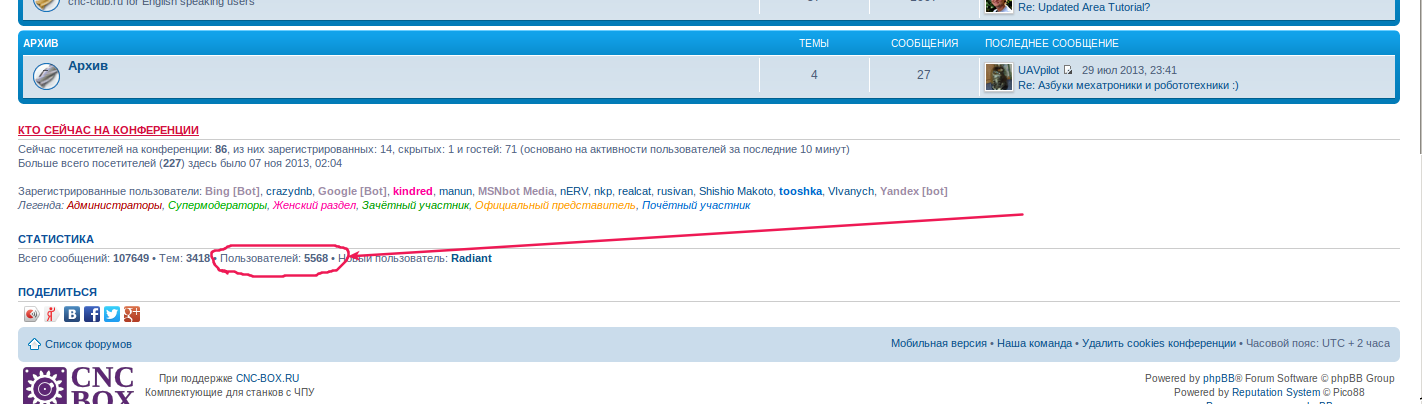
Task: Open avatar beside Updated Area Tutorial post
Action: (998, 6)
